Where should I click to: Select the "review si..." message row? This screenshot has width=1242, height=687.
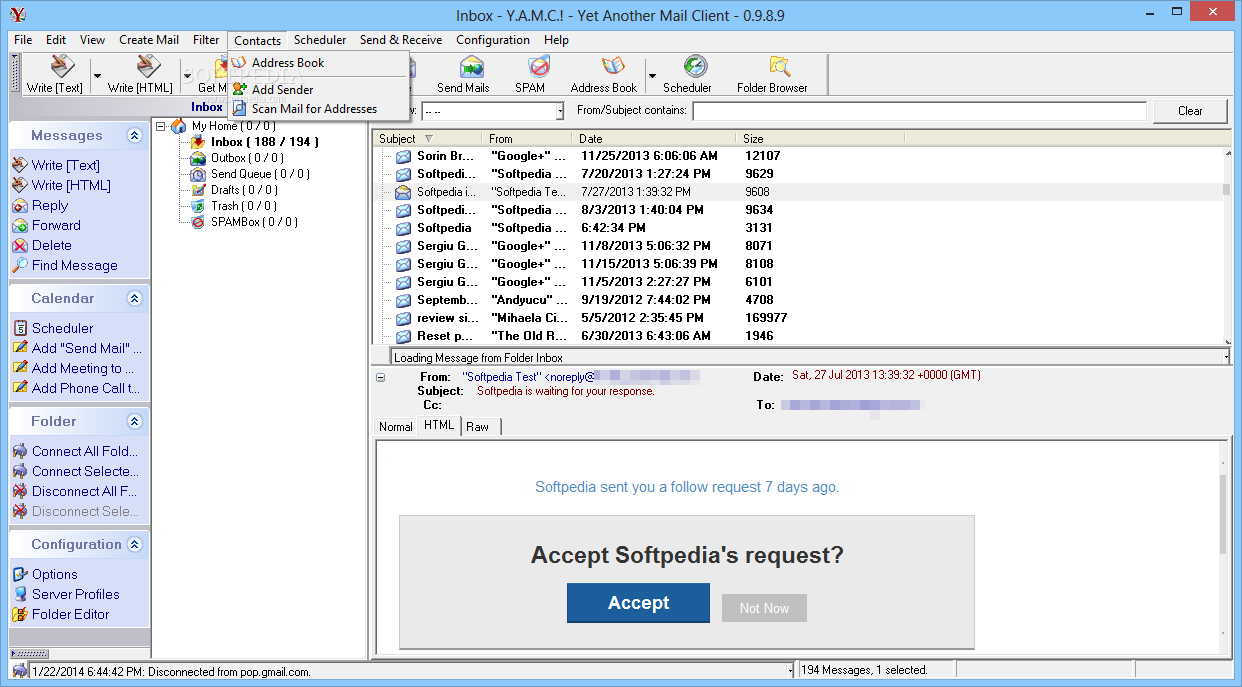pyautogui.click(x=798, y=318)
